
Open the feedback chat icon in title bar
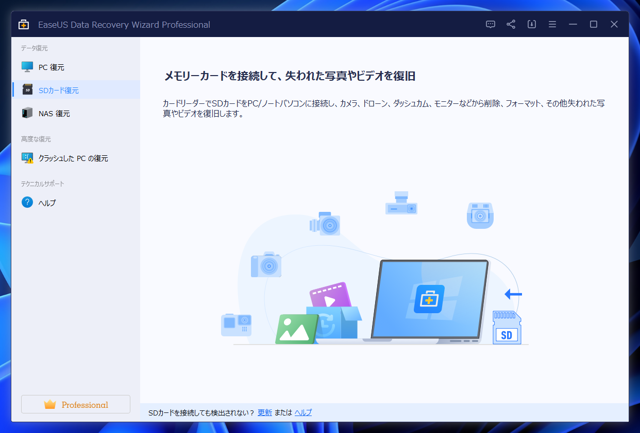coord(490,24)
